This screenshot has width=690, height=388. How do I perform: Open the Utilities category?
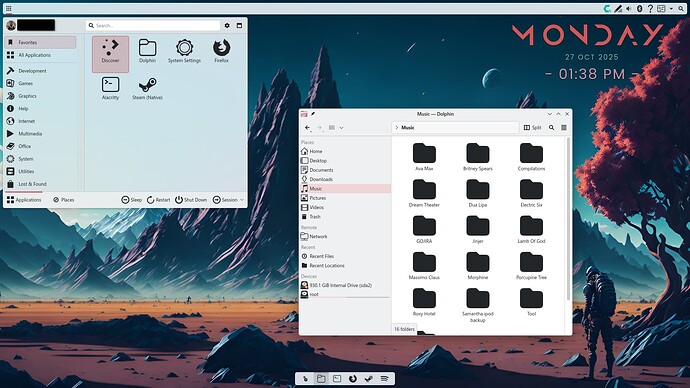pos(40,171)
